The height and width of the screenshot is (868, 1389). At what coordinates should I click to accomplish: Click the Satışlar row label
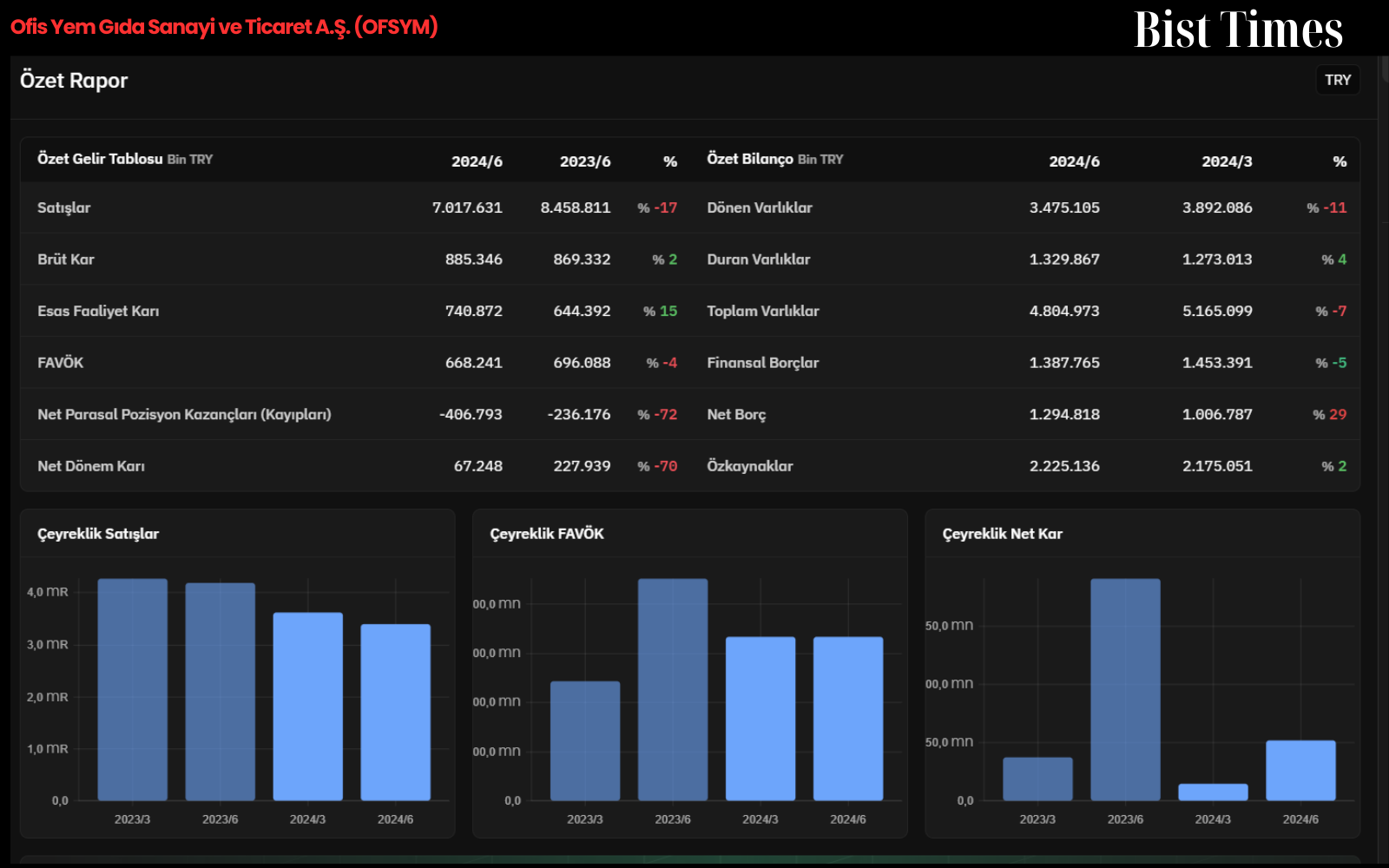[x=64, y=207]
